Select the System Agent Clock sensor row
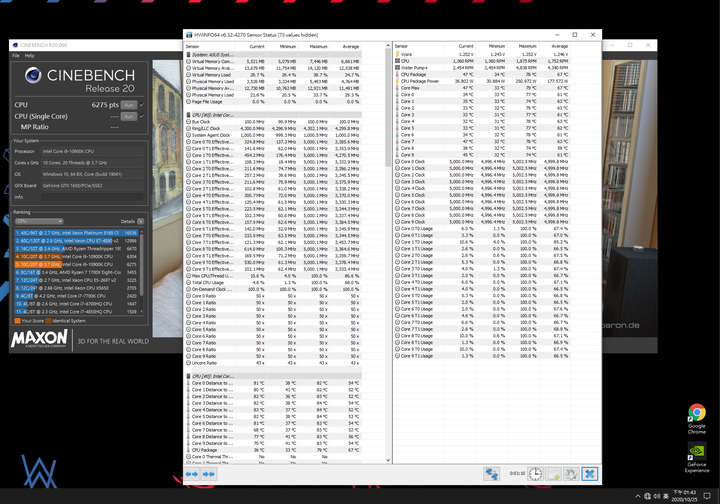The height and width of the screenshot is (504, 720). pos(273,135)
